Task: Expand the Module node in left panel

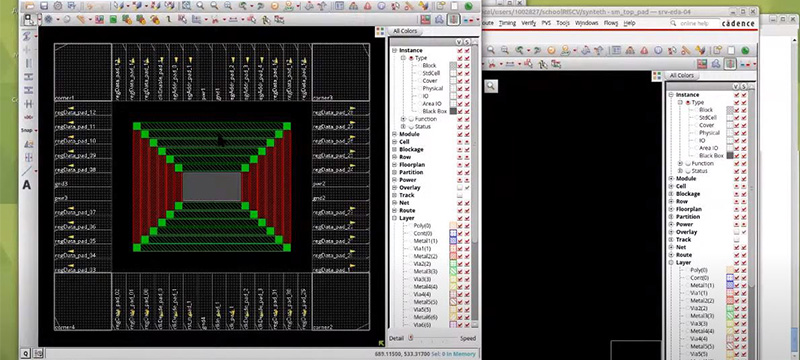Action: click(394, 134)
